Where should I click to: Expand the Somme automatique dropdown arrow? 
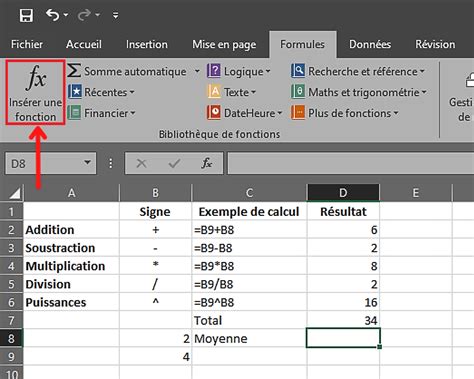coord(197,71)
